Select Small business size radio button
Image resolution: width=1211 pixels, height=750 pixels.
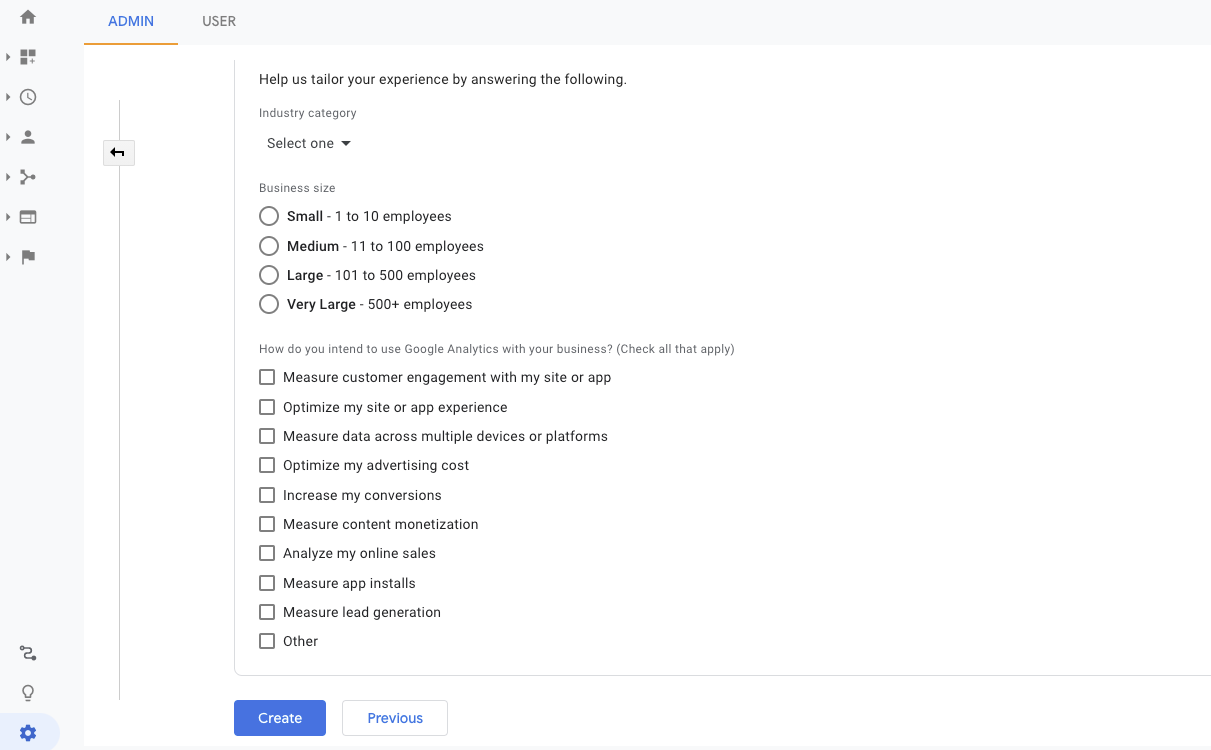(268, 216)
